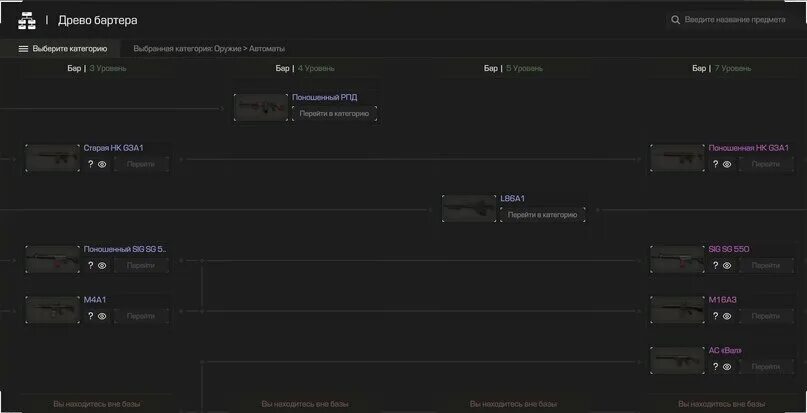Click the "Выбранная категория: Оружие > Автоматы" breadcrumb

pyautogui.click(x=209, y=49)
